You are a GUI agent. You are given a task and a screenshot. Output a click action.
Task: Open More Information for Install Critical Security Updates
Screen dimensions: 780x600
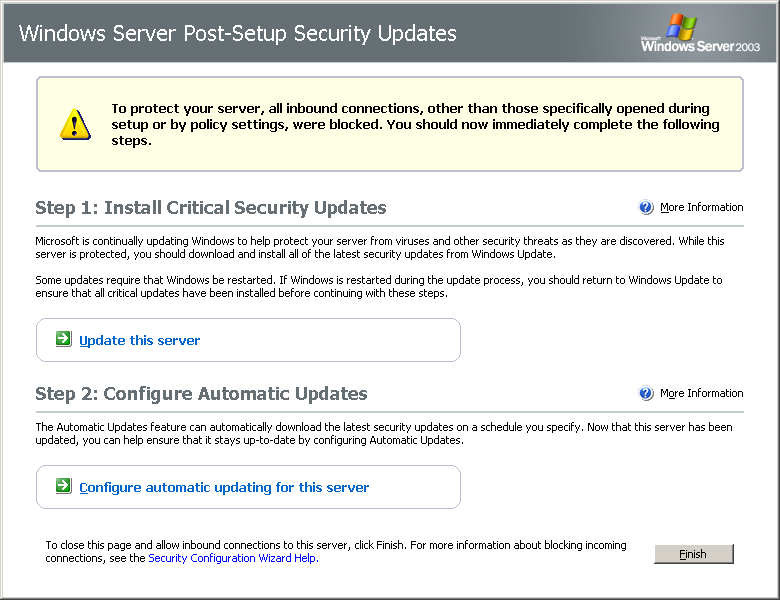pyautogui.click(x=701, y=207)
